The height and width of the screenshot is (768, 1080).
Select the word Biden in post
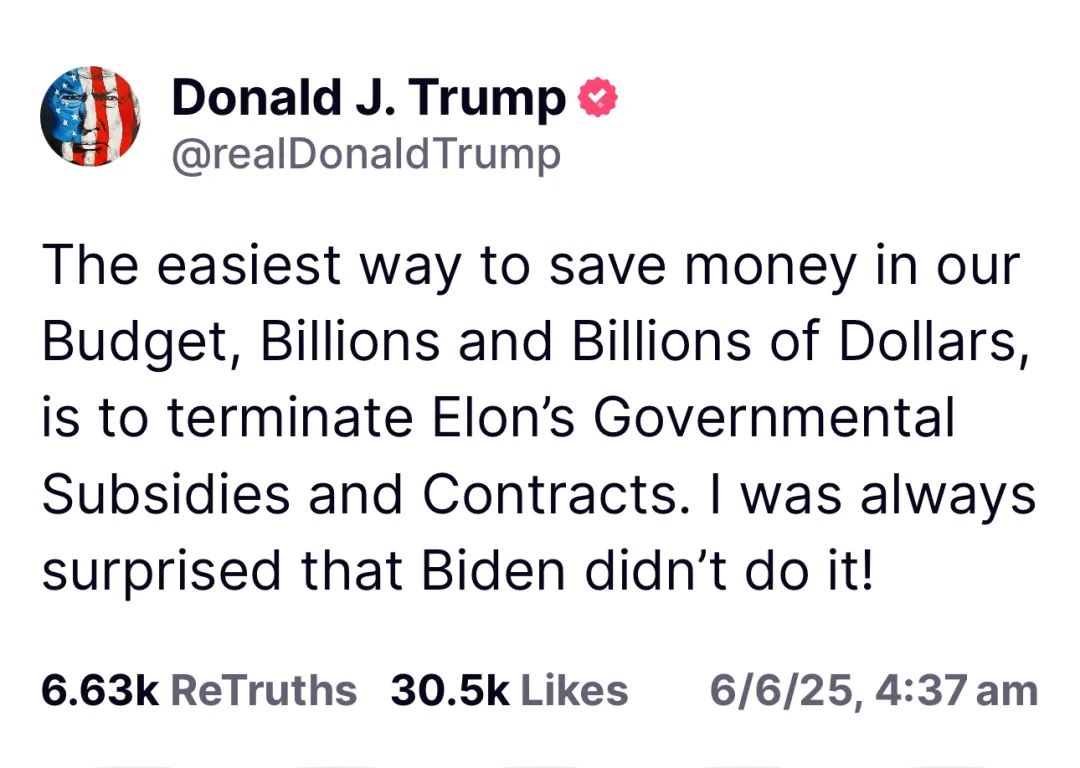point(492,570)
